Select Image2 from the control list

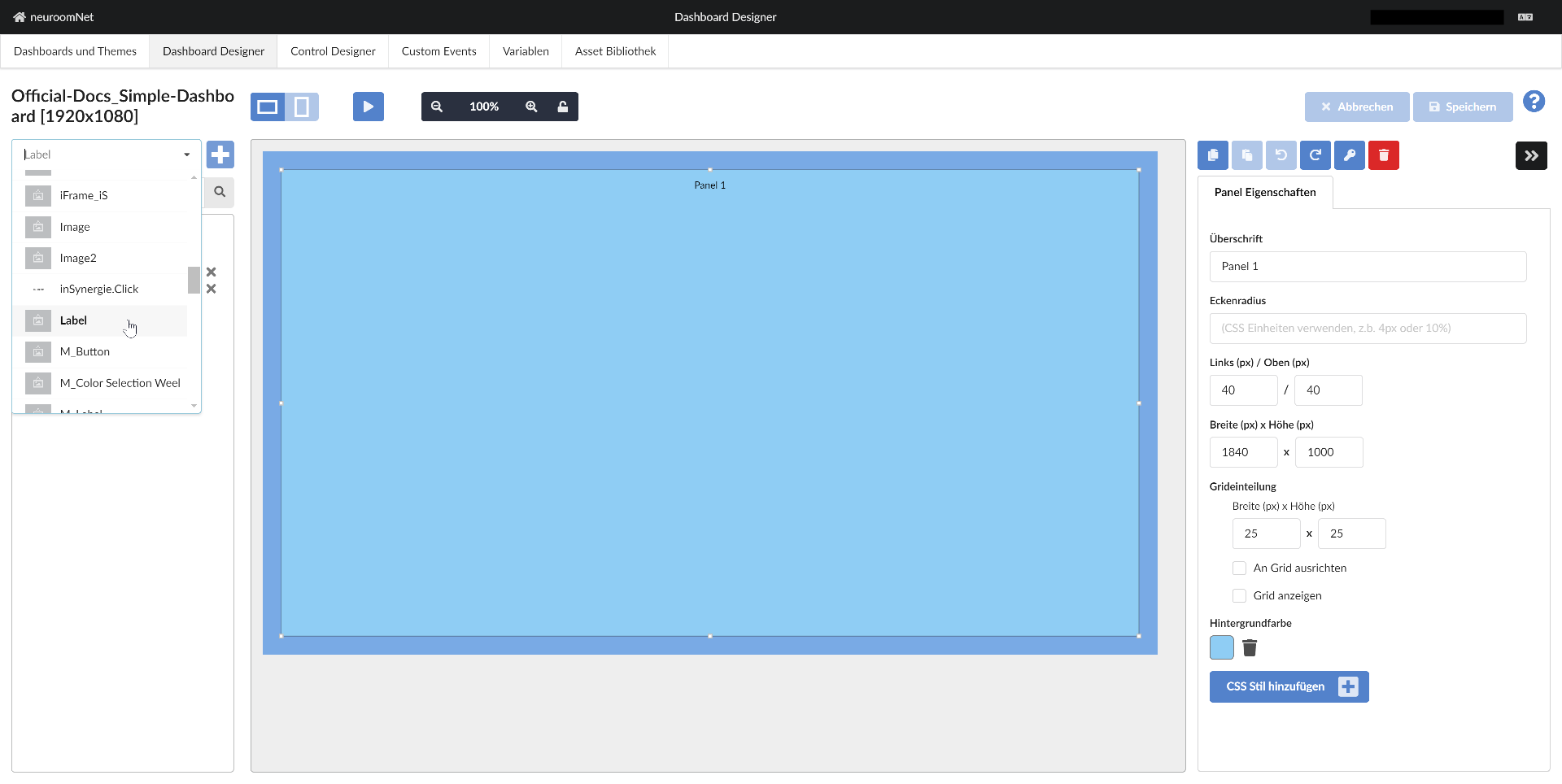pyautogui.click(x=79, y=258)
